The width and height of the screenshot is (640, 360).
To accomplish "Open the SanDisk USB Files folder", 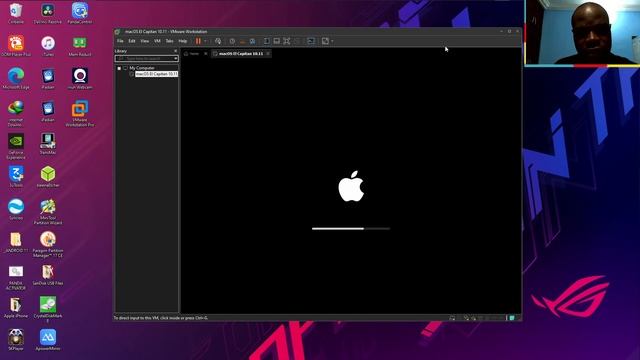I will click(48, 274).
